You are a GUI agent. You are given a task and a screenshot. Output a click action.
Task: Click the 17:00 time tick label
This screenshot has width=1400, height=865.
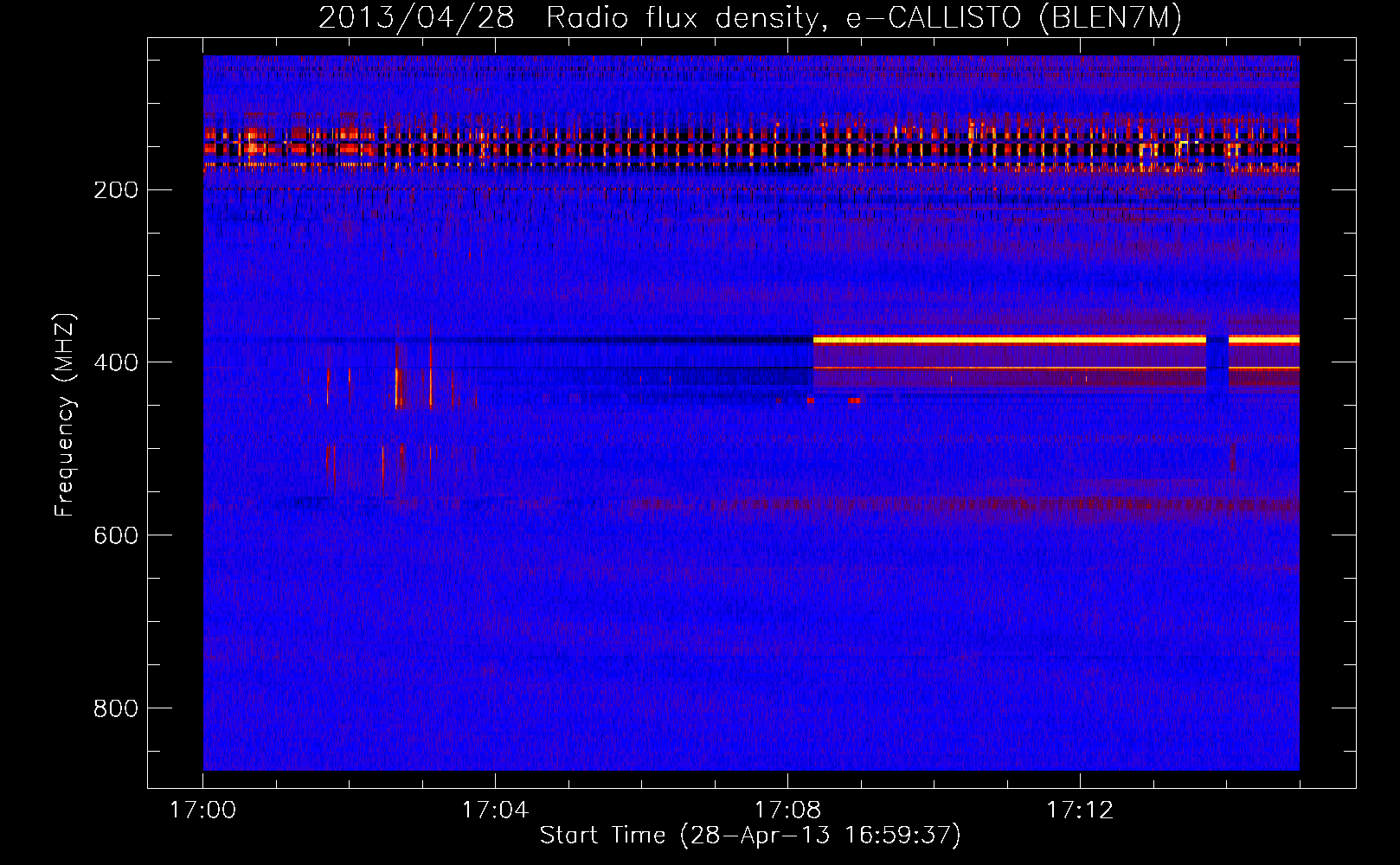pos(202,810)
